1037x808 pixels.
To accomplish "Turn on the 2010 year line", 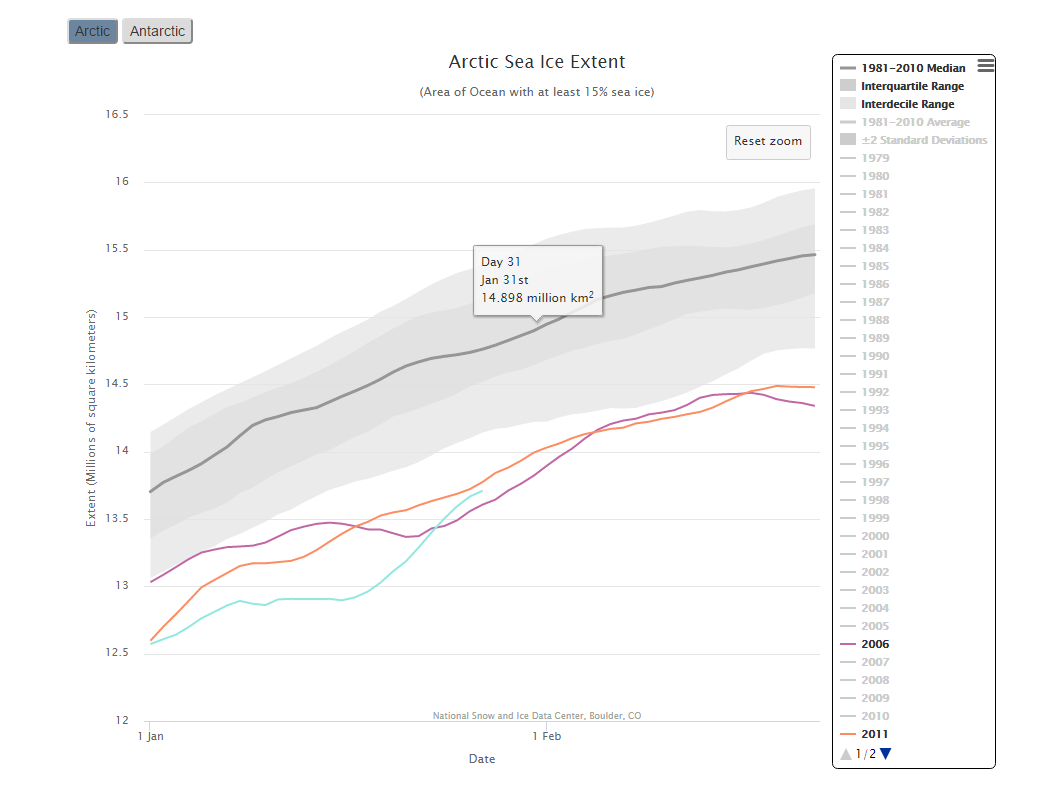I will coord(874,716).
